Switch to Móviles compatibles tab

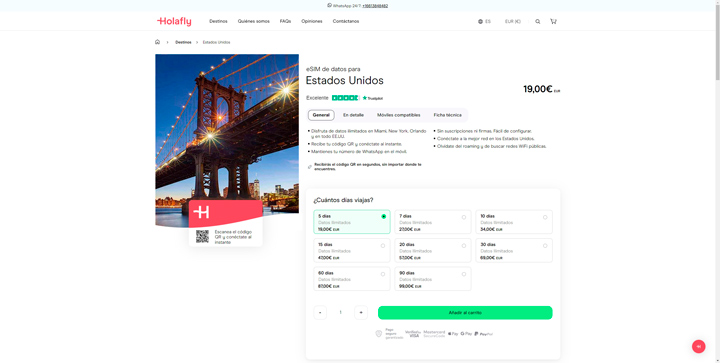point(399,115)
